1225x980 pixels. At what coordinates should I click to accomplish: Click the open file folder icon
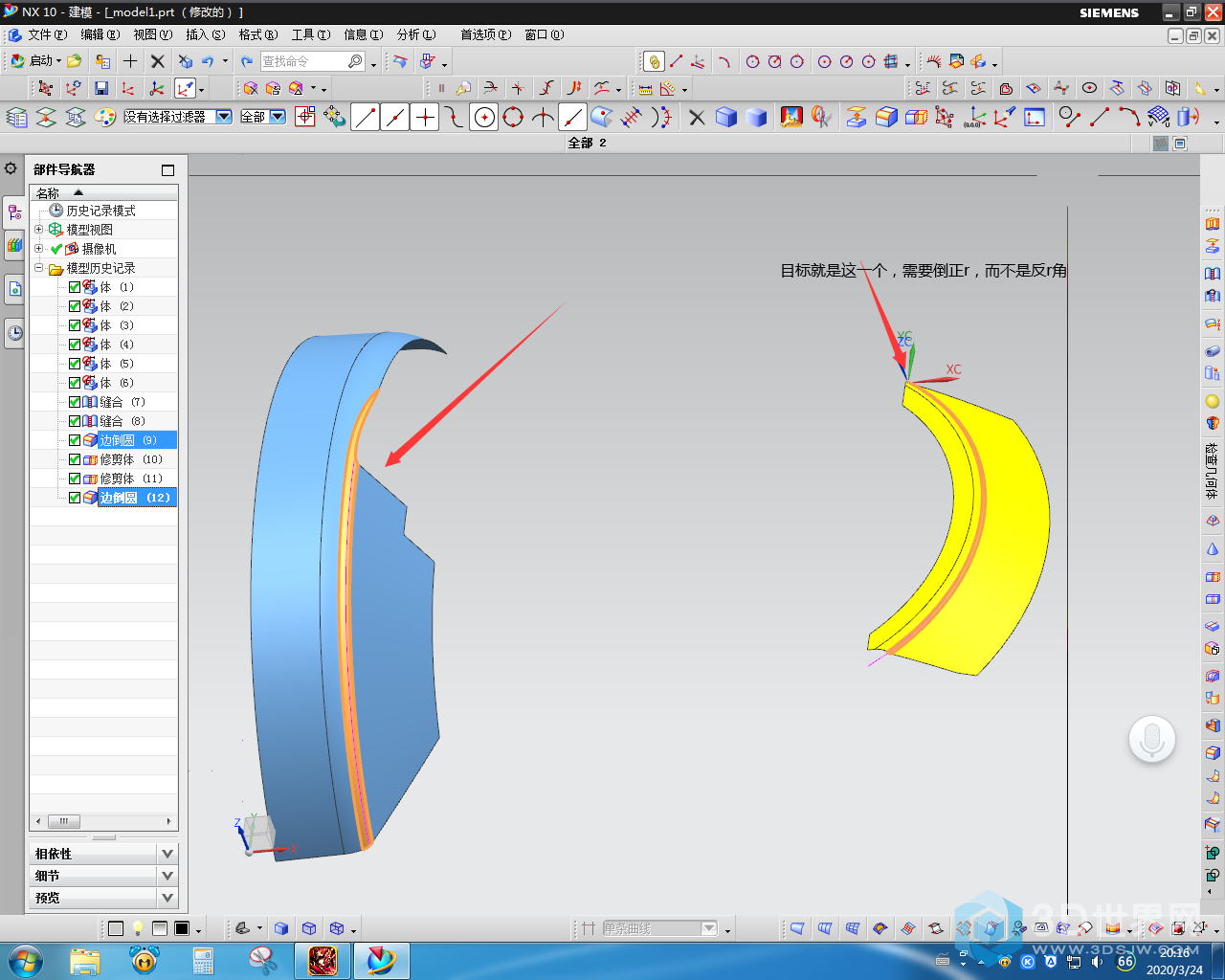[x=75, y=61]
